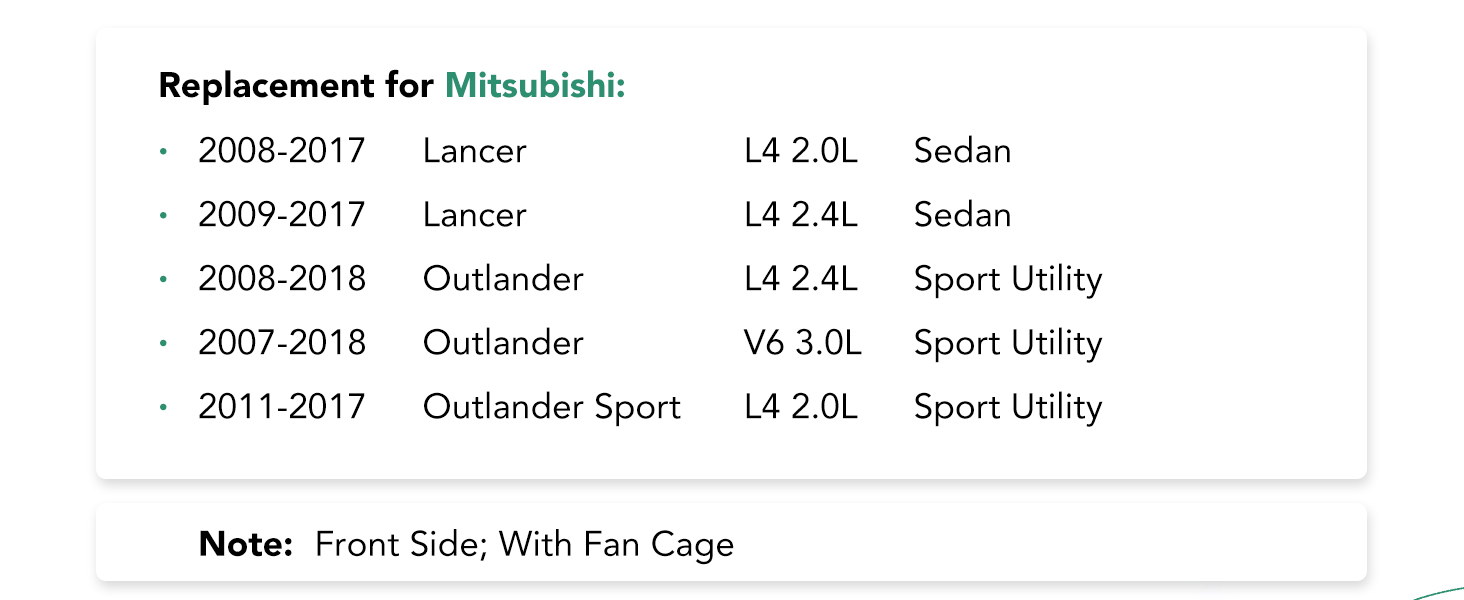Click Lancer in the first row
Image resolution: width=1464 pixels, height=600 pixels.
point(474,151)
